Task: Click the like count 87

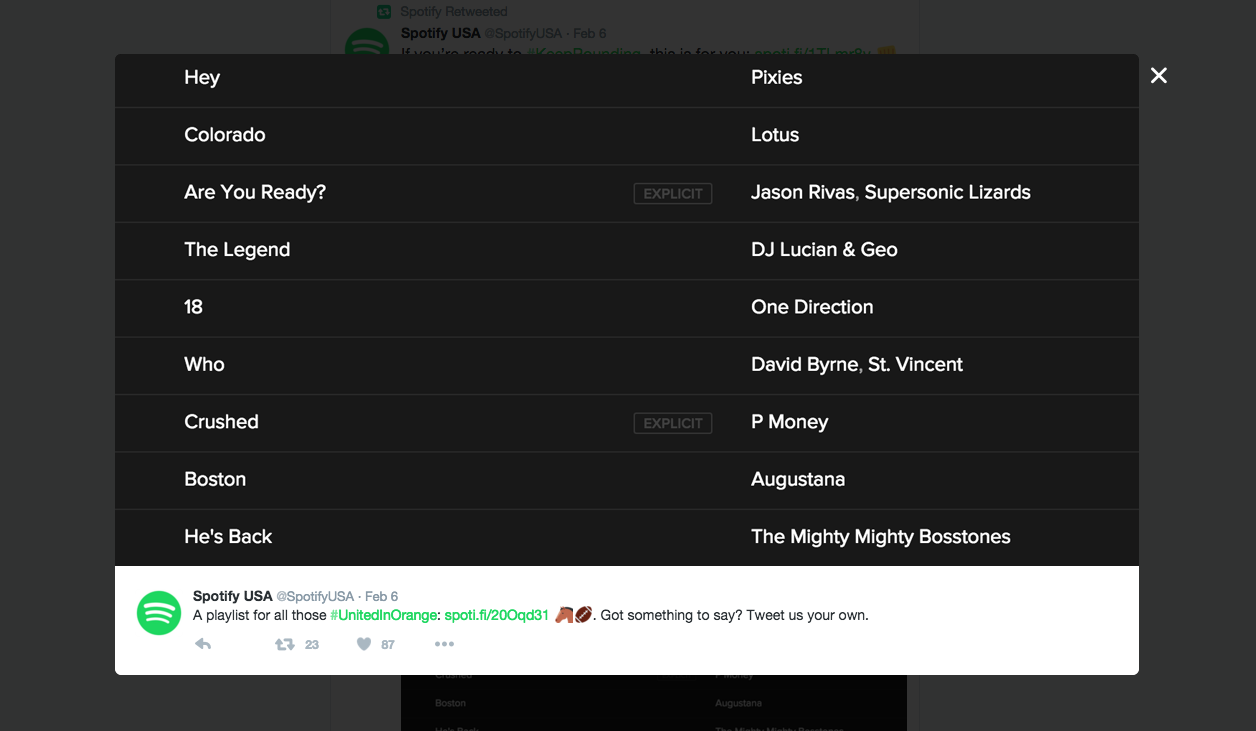Action: (388, 645)
